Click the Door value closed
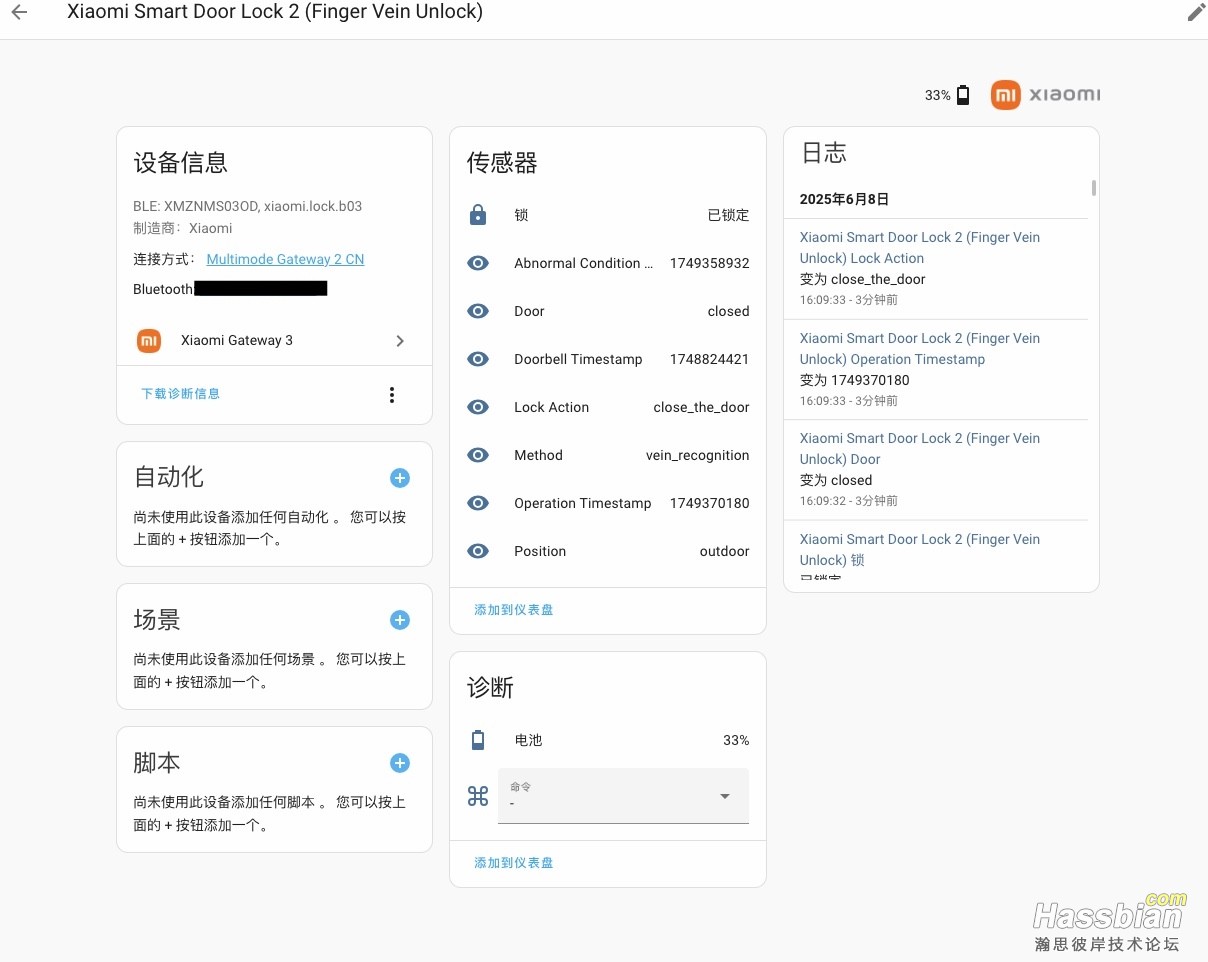The image size is (1208, 962). pyautogui.click(x=728, y=311)
